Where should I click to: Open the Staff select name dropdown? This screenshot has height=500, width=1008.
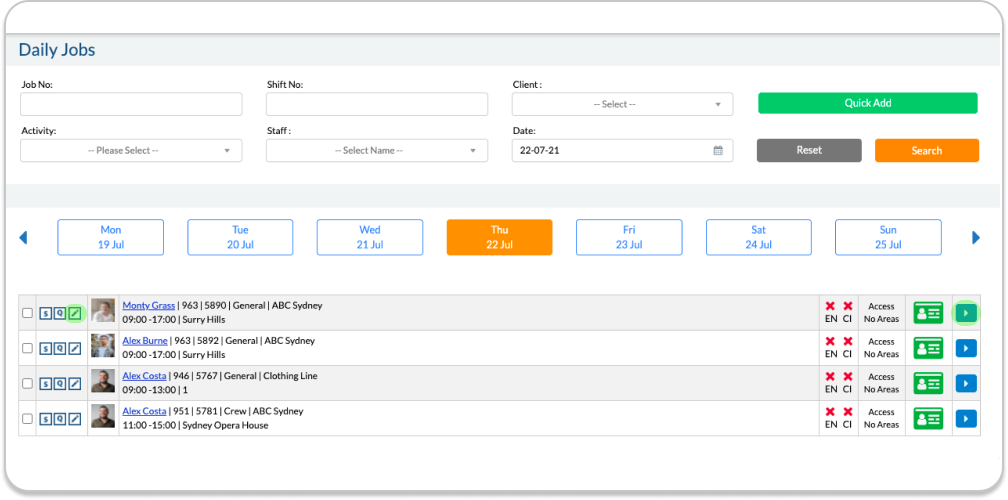376,151
